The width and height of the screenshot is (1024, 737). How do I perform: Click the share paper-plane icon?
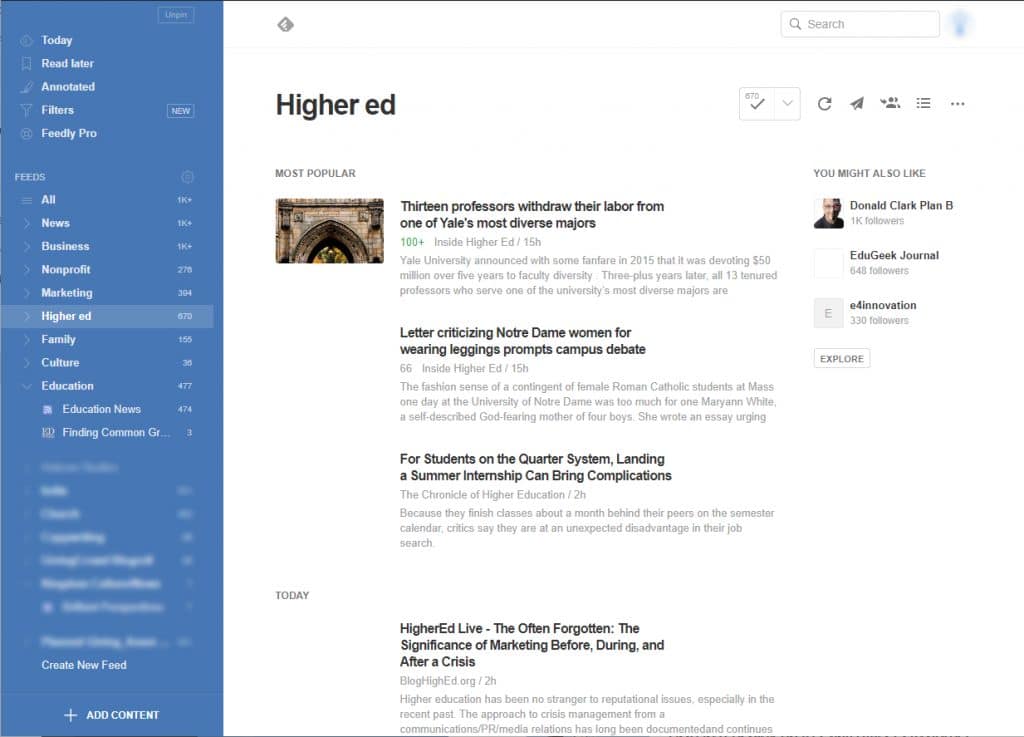857,103
